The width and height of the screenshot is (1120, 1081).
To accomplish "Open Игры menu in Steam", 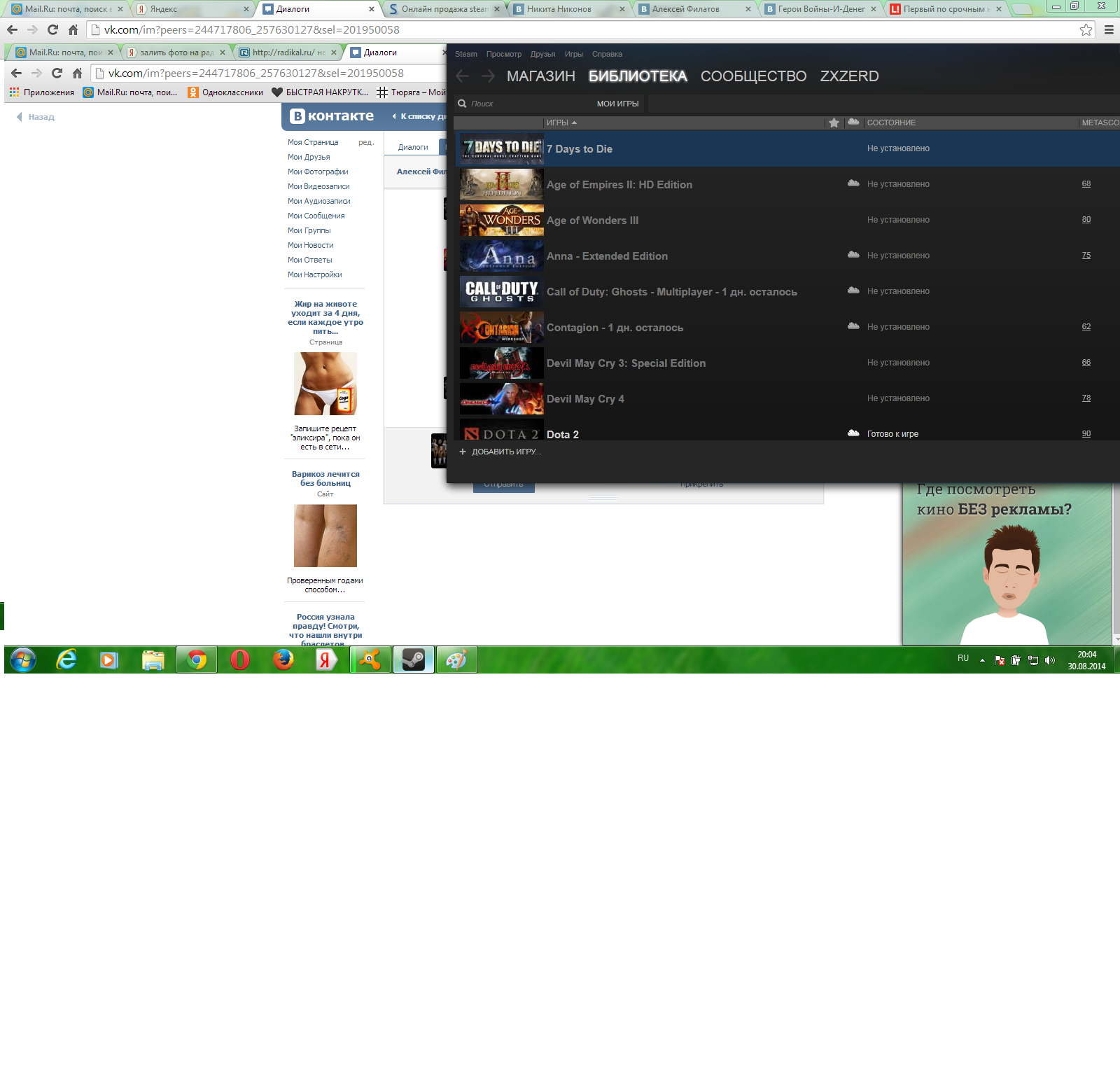I will [574, 54].
